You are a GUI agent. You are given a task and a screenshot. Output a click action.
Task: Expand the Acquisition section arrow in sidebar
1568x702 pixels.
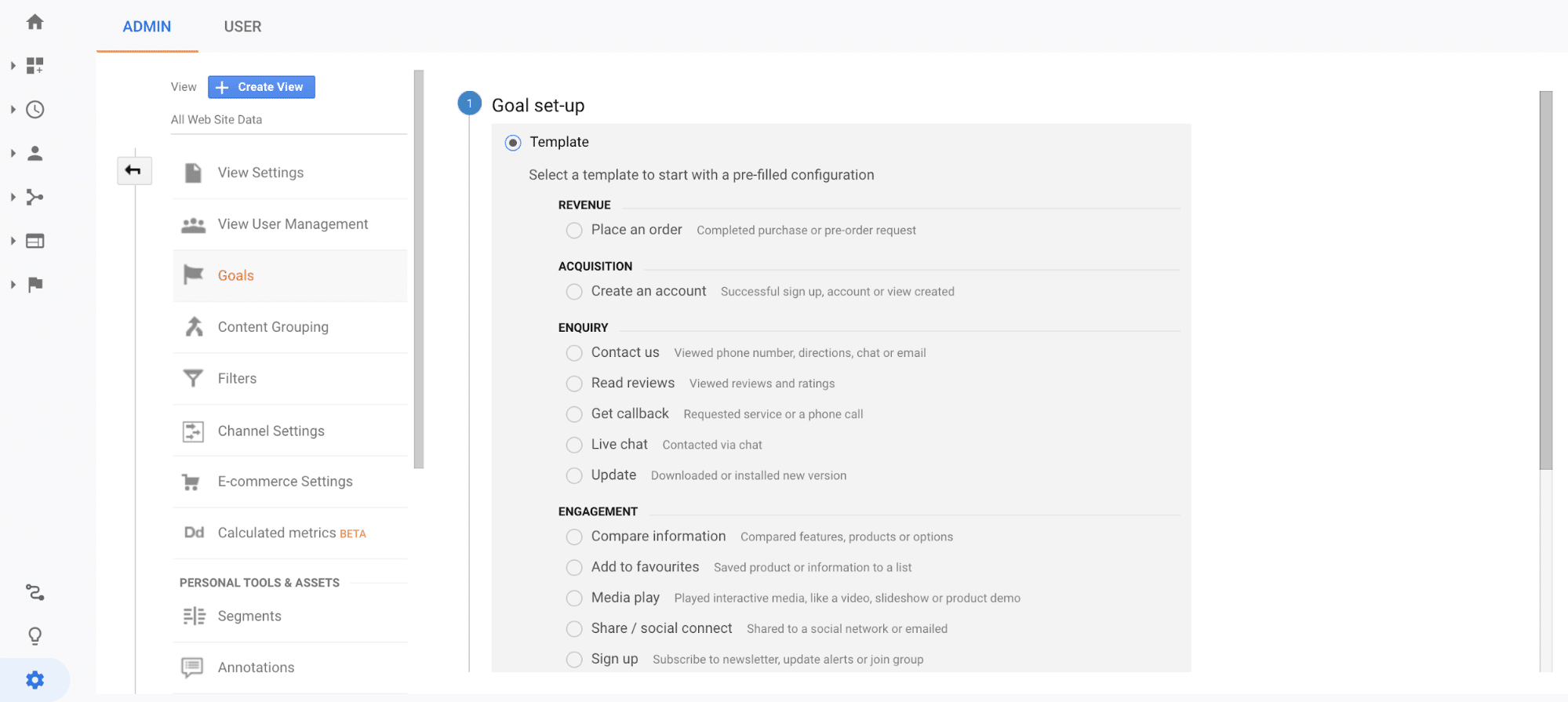pos(13,197)
